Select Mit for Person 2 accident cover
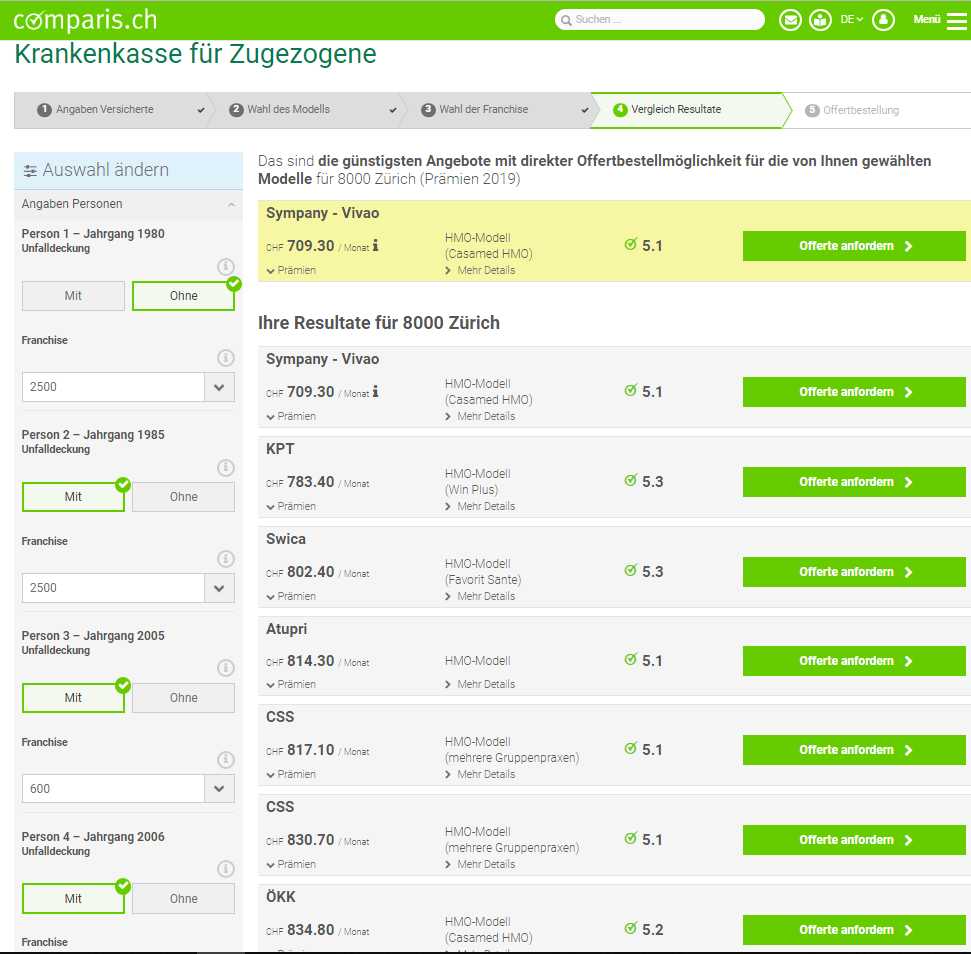Image resolution: width=971 pixels, height=954 pixels. [73, 497]
